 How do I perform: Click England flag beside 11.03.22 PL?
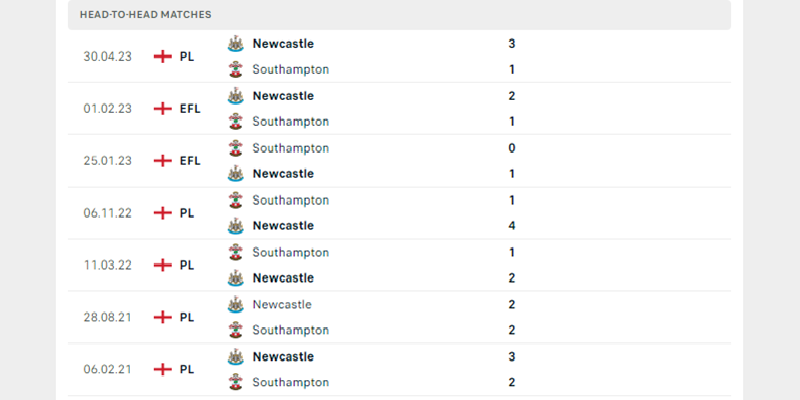click(x=162, y=265)
